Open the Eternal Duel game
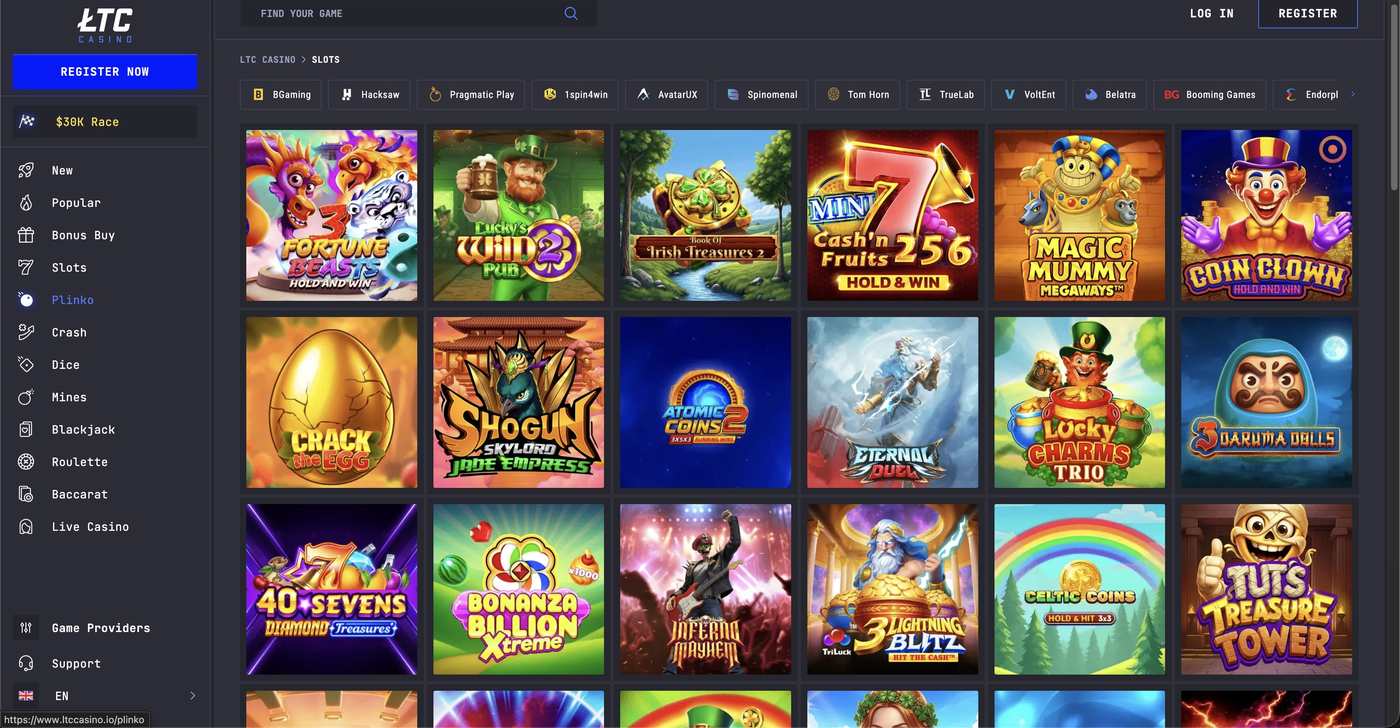1400x728 pixels. 893,402
